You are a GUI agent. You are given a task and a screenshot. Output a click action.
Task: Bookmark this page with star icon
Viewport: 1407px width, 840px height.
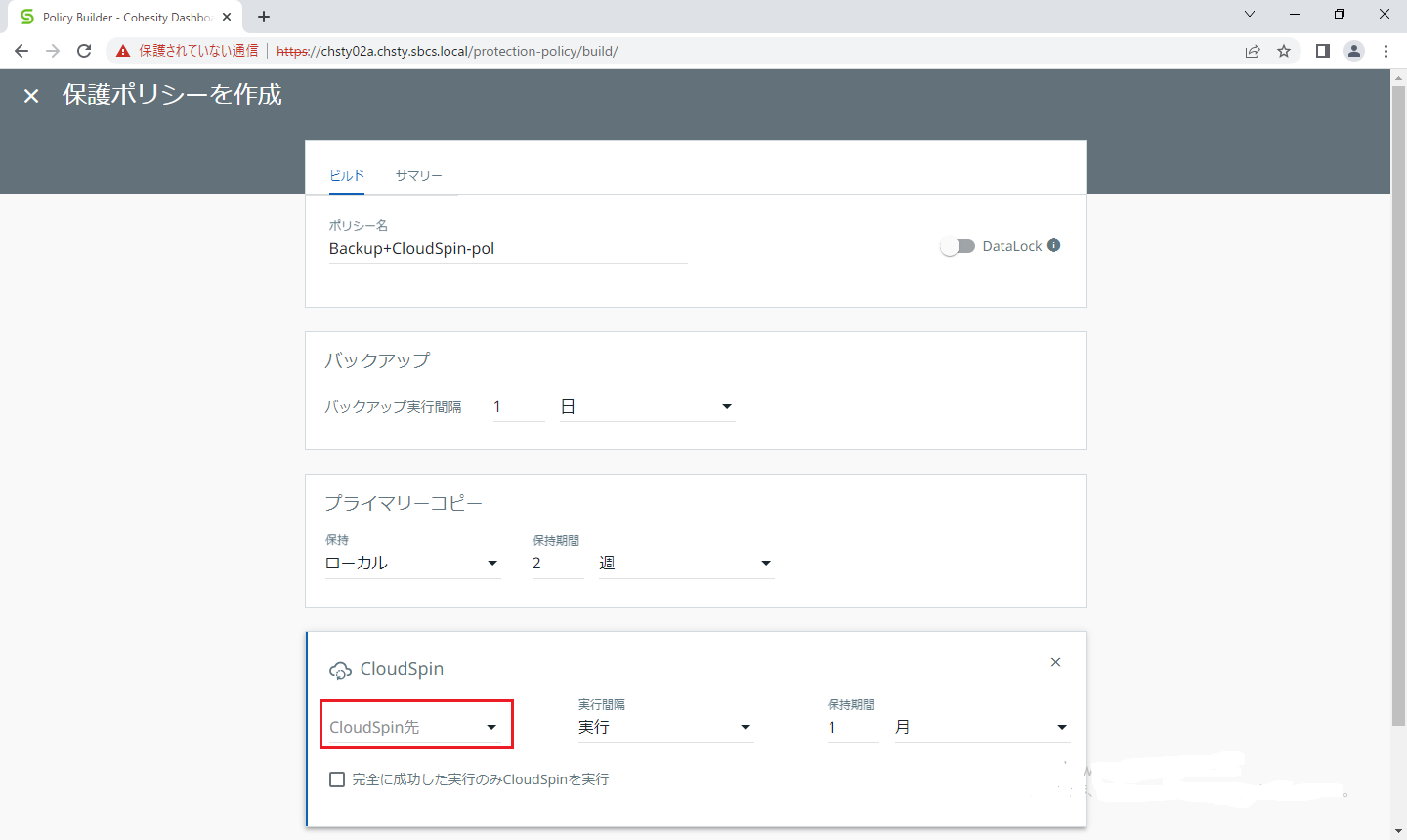click(x=1284, y=51)
